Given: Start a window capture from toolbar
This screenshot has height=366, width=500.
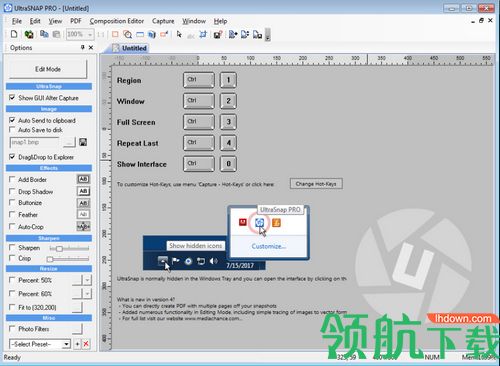Looking at the screenshot, I should pyautogui.click(x=140, y=34).
